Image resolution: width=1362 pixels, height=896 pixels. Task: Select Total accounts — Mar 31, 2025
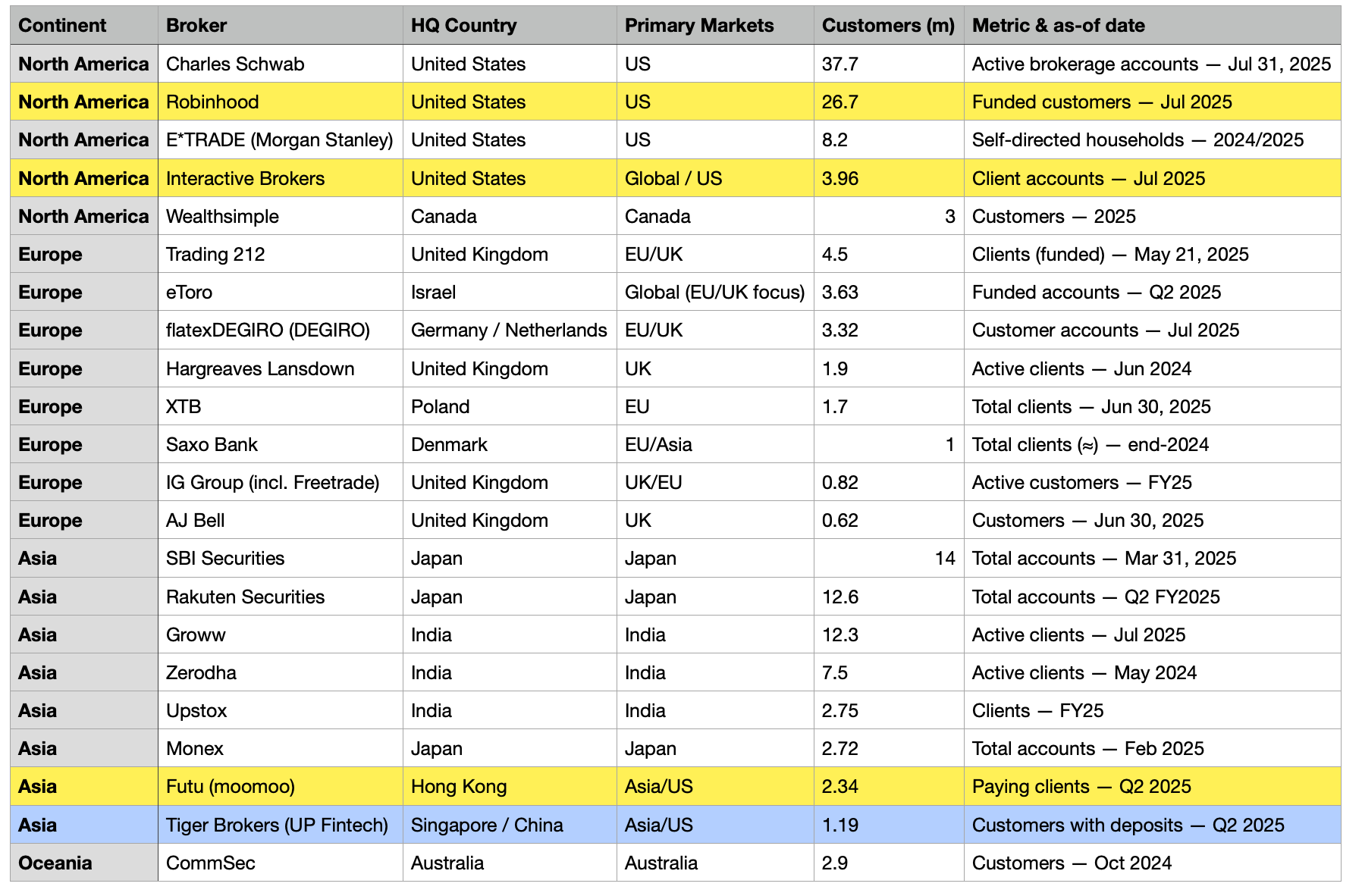pyautogui.click(x=1153, y=558)
